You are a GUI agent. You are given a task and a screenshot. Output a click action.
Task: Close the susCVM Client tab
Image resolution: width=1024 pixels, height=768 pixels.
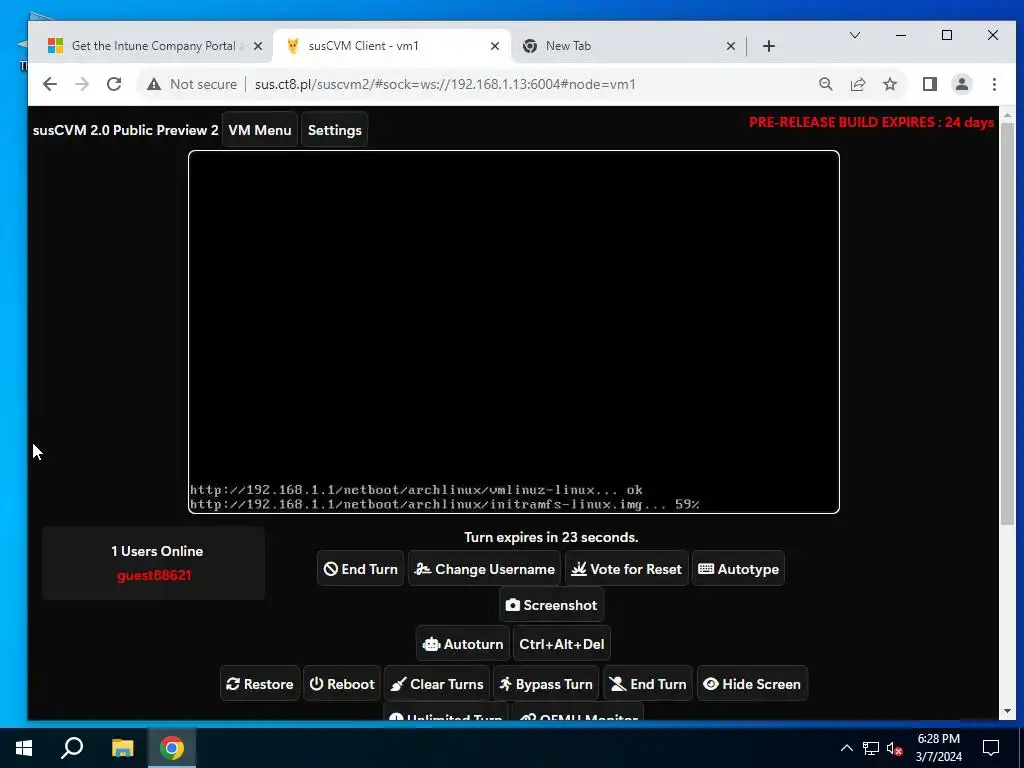pyautogui.click(x=495, y=46)
